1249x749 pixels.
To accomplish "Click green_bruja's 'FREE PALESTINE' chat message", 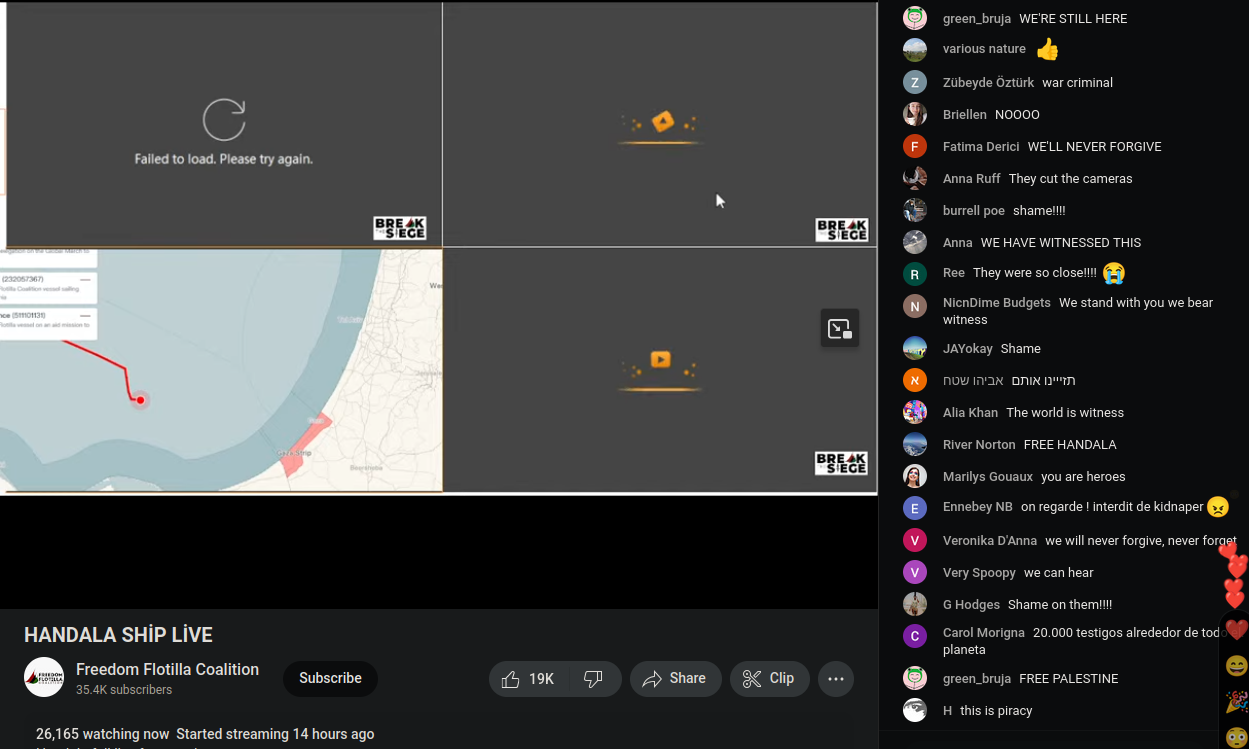I will tap(1069, 678).
